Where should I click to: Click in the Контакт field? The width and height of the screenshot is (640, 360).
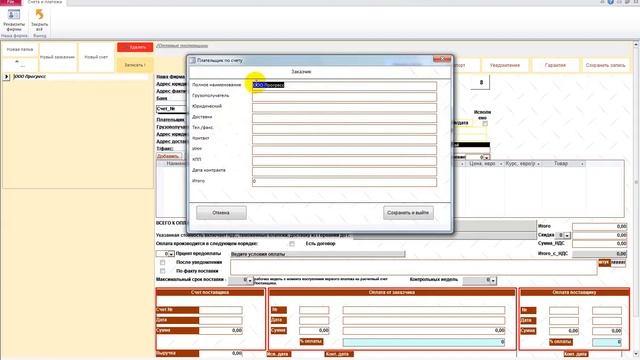click(344, 139)
